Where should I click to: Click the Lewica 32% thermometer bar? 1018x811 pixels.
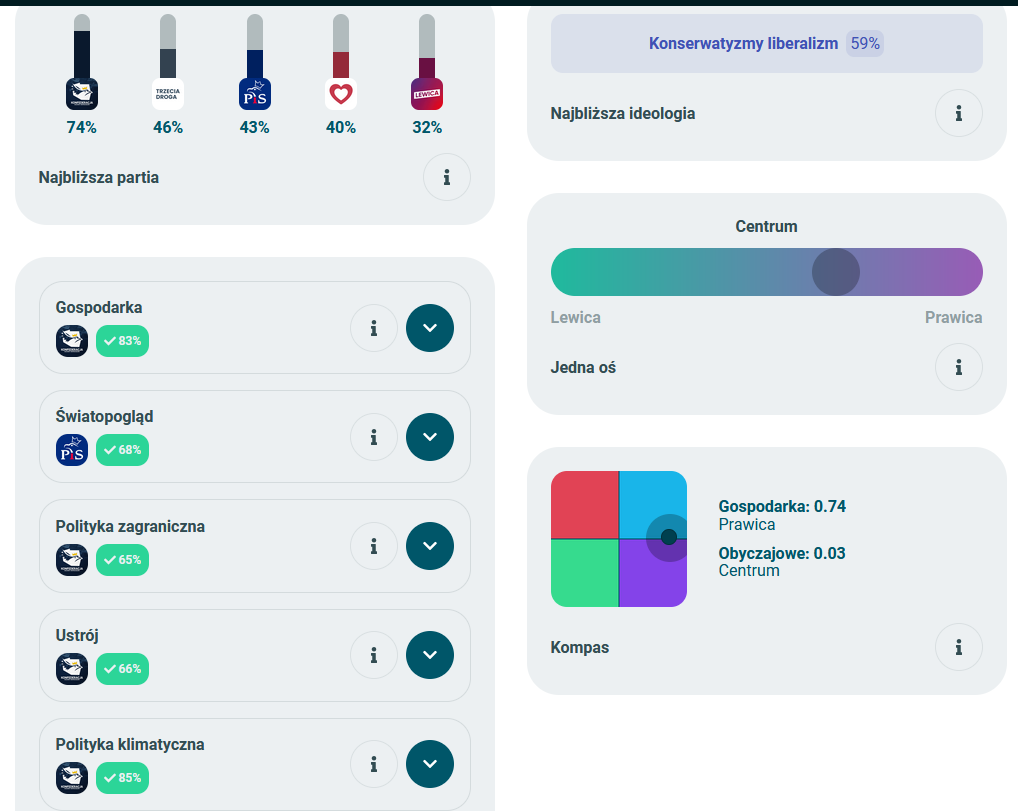point(427,47)
